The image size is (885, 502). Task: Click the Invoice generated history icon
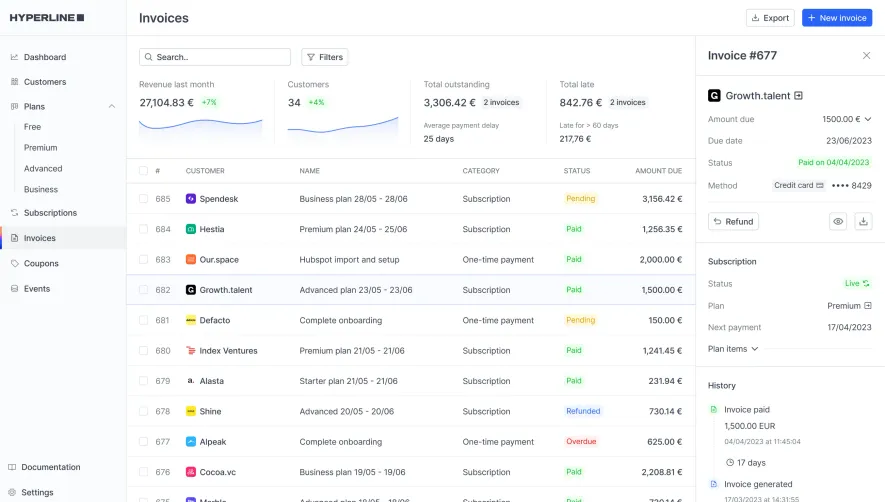713,484
